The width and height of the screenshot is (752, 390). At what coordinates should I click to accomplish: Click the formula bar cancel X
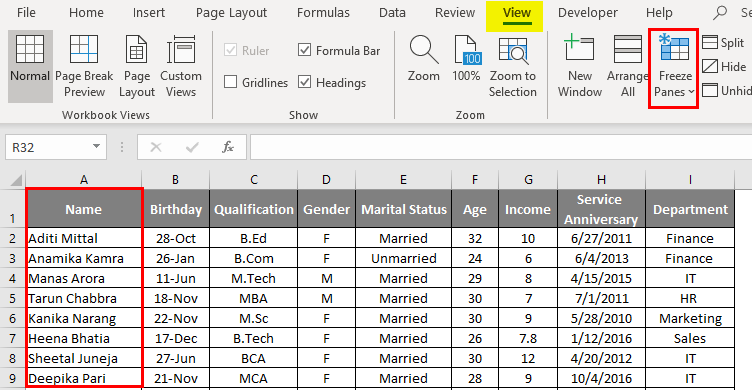point(156,147)
